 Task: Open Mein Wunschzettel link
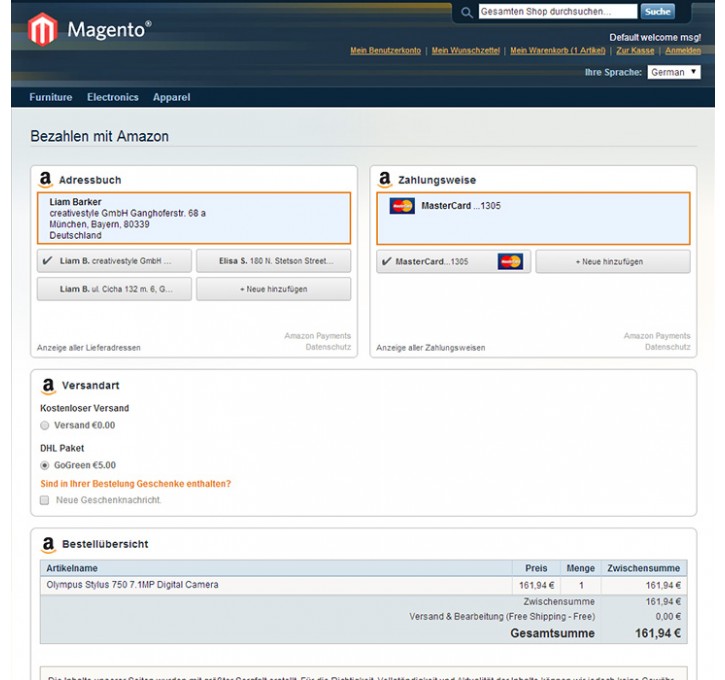pos(466,51)
